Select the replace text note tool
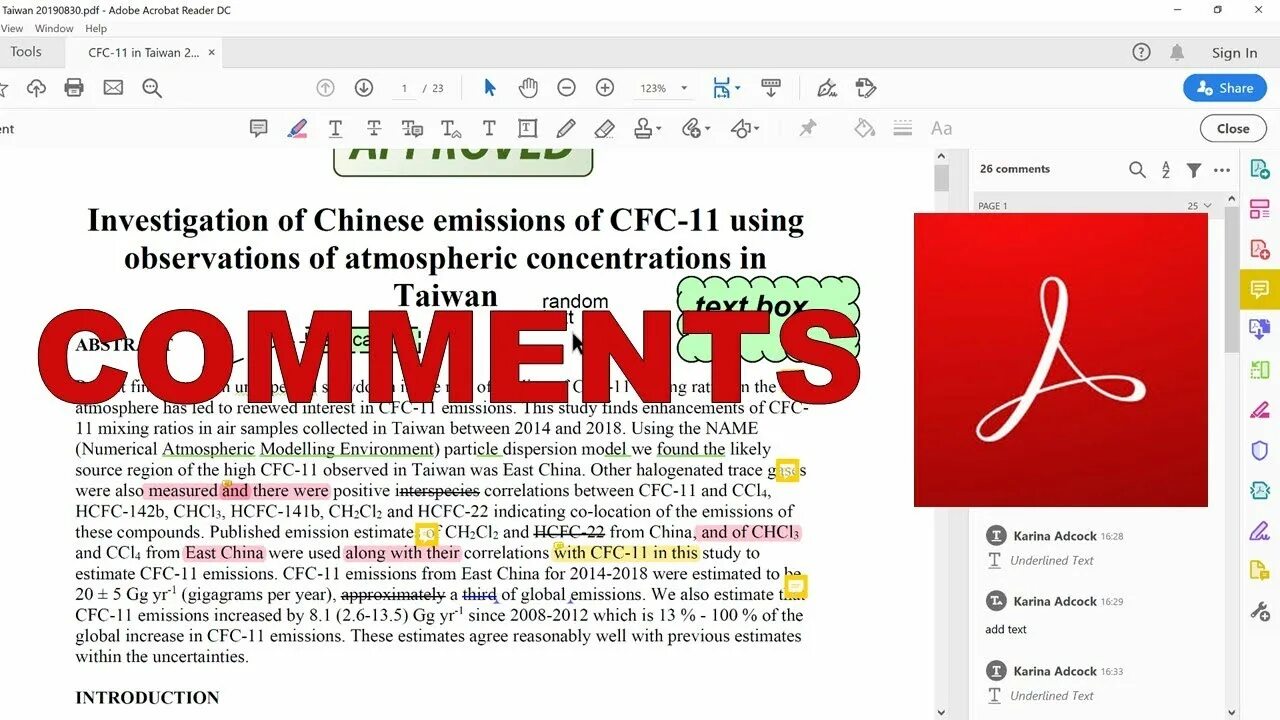This screenshot has height=720, width=1280. click(412, 128)
